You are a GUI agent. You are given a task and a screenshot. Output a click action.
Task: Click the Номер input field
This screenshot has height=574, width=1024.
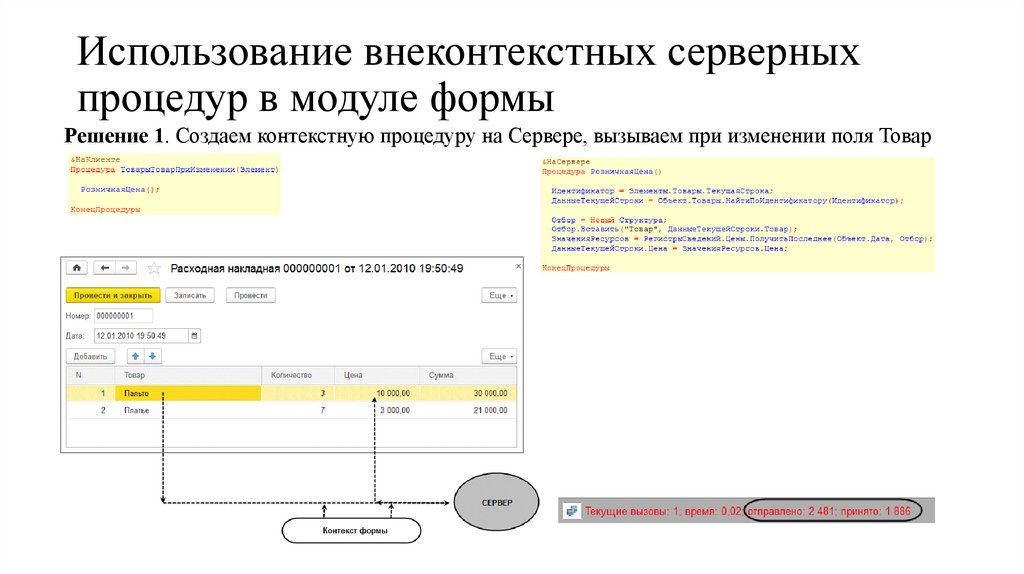pyautogui.click(x=123, y=315)
